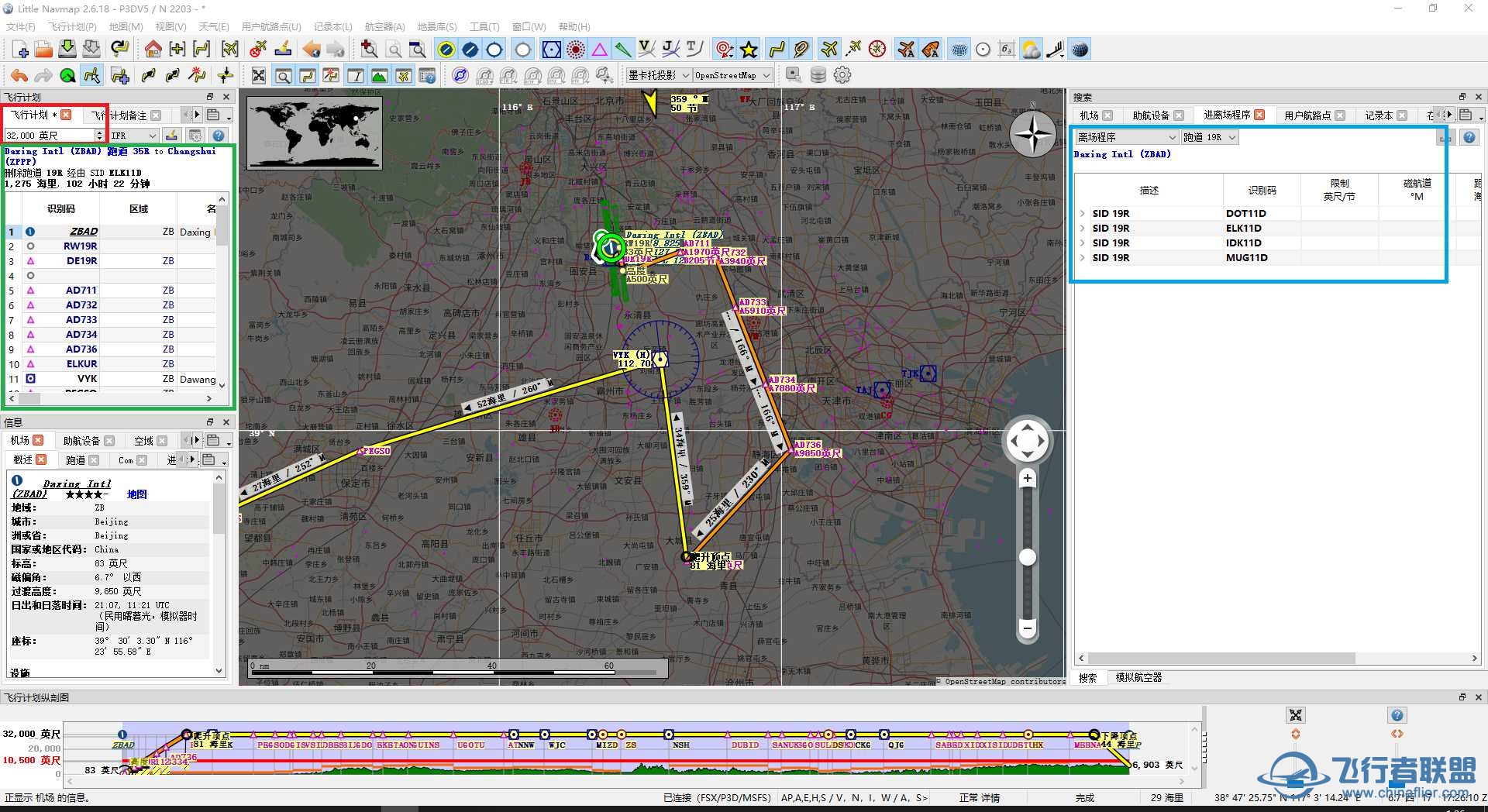The height and width of the screenshot is (812, 1488).
Task: Go back in map position history
Action: click(312, 50)
